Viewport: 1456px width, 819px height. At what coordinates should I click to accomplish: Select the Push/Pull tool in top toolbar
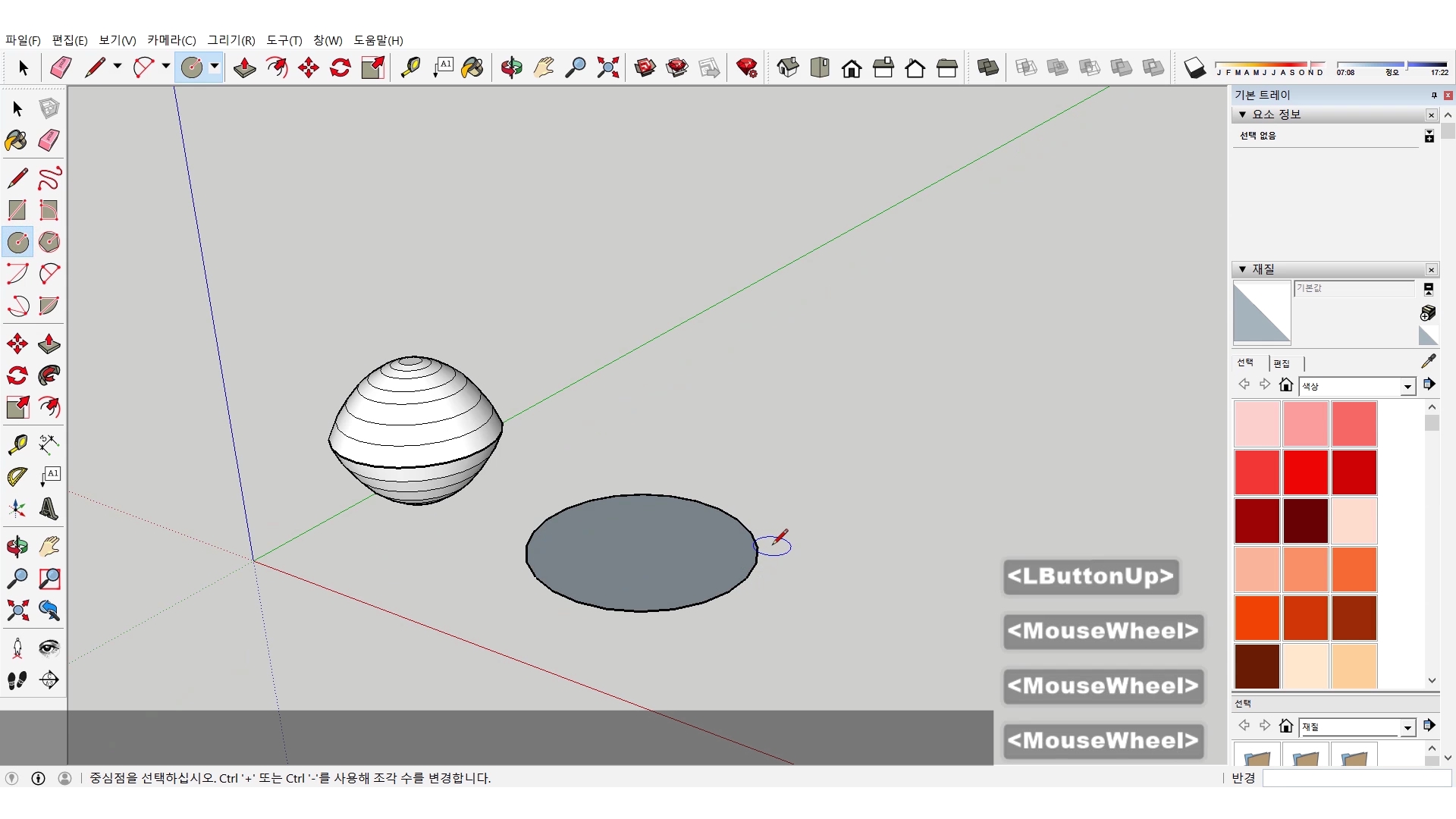click(x=244, y=68)
